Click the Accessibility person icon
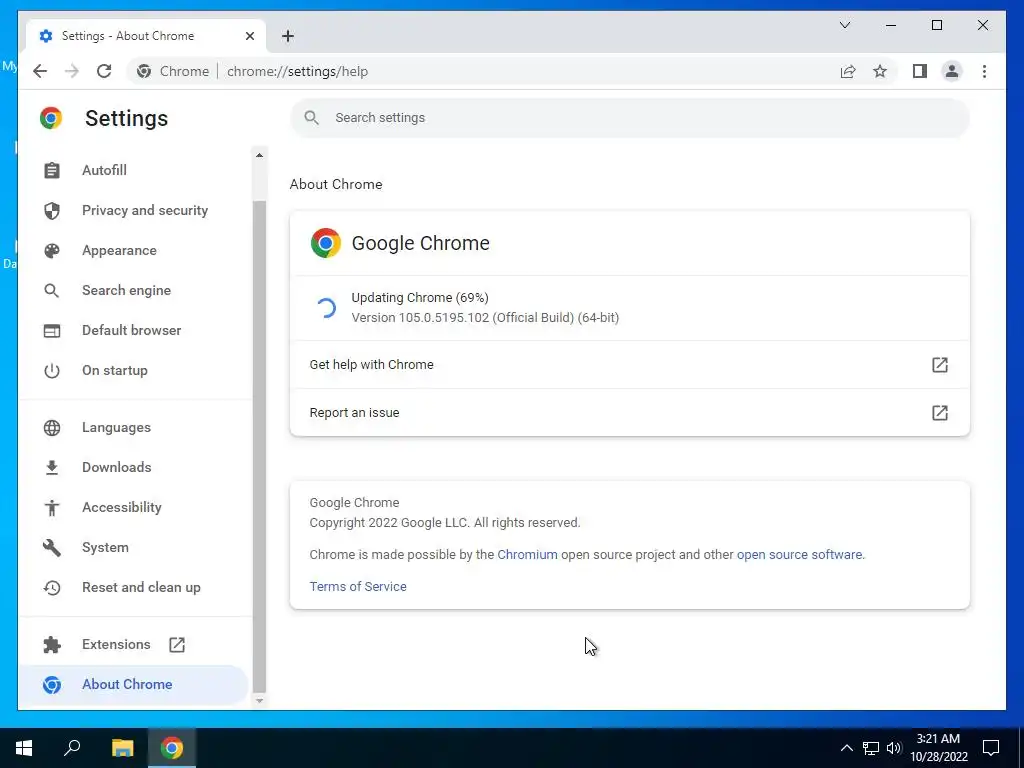 tap(52, 507)
